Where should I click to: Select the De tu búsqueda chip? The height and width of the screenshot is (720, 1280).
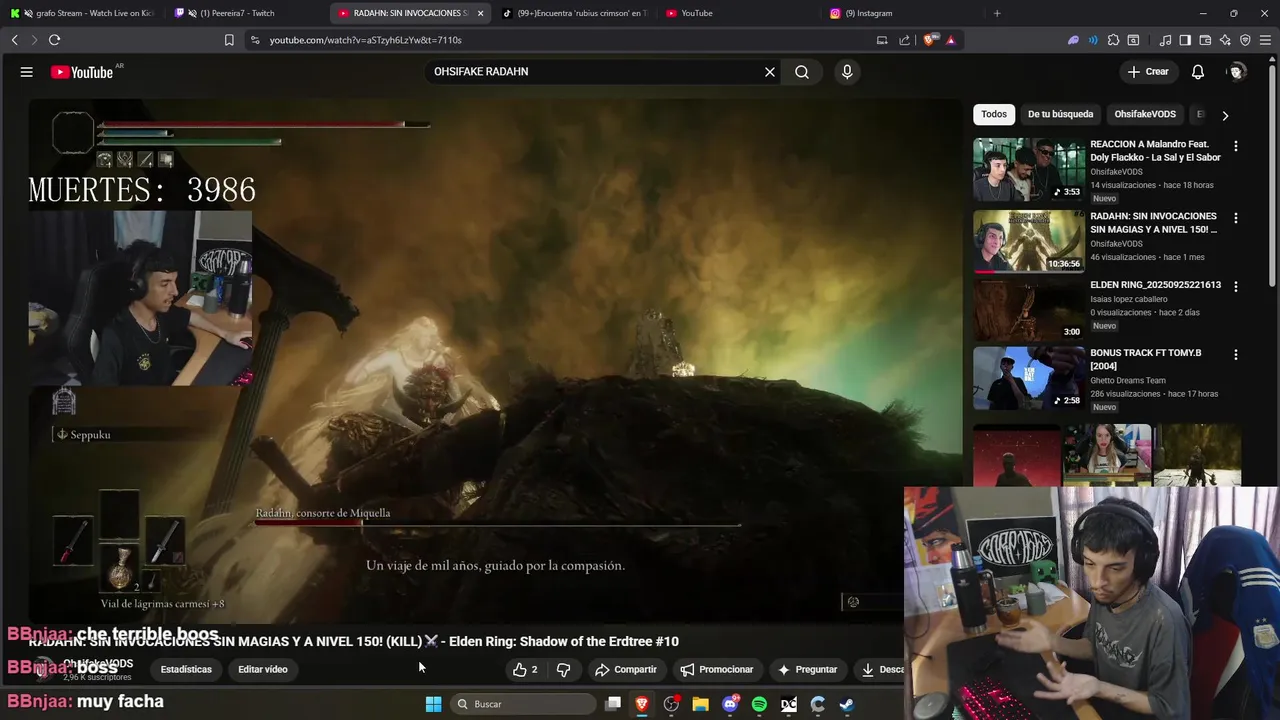point(1060,114)
